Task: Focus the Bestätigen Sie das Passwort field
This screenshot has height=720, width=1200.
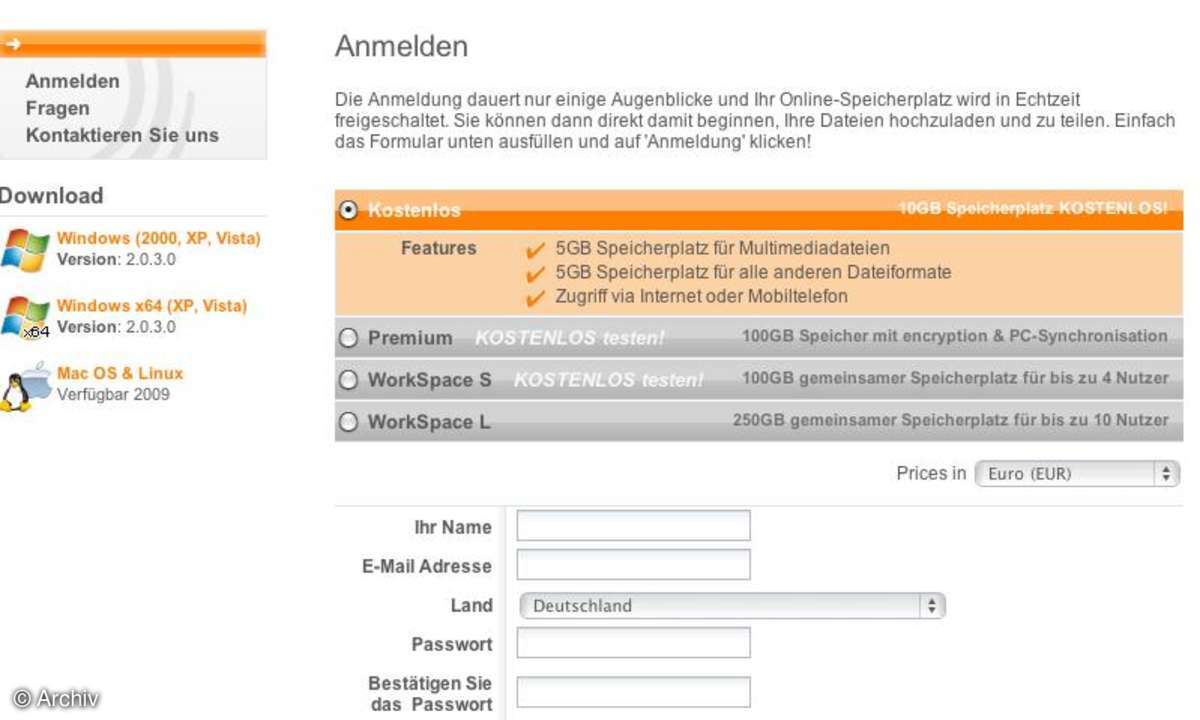Action: [x=633, y=692]
